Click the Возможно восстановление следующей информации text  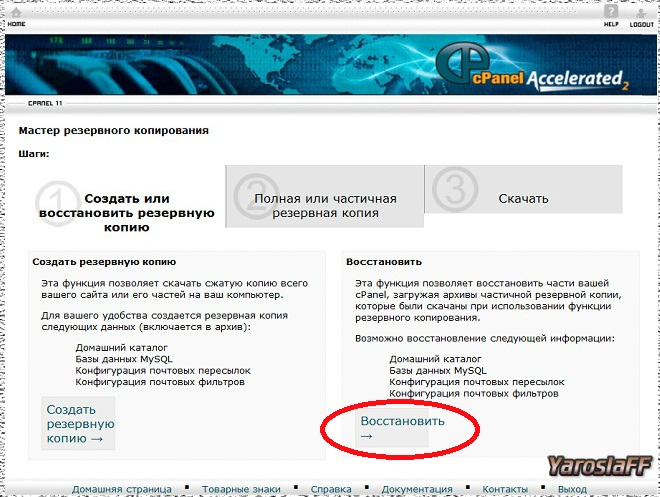485,338
